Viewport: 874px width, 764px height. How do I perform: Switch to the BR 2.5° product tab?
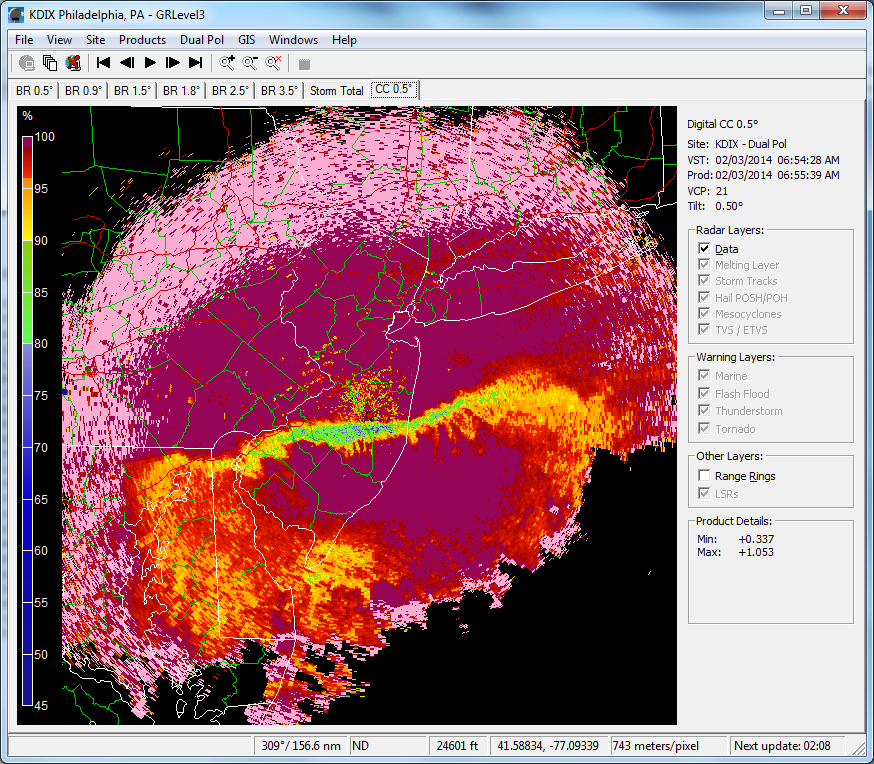pyautogui.click(x=230, y=90)
